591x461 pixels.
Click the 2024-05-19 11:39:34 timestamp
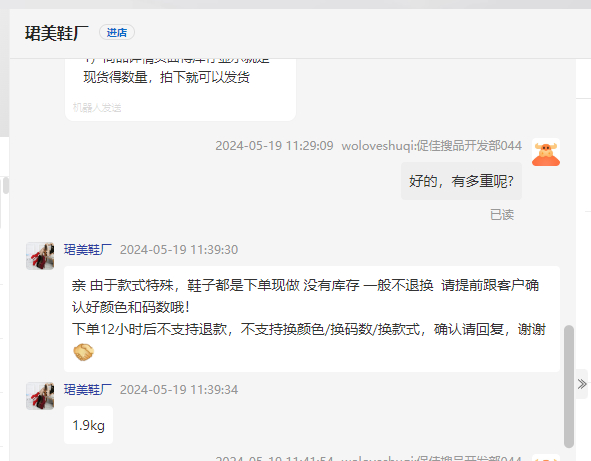(179, 389)
